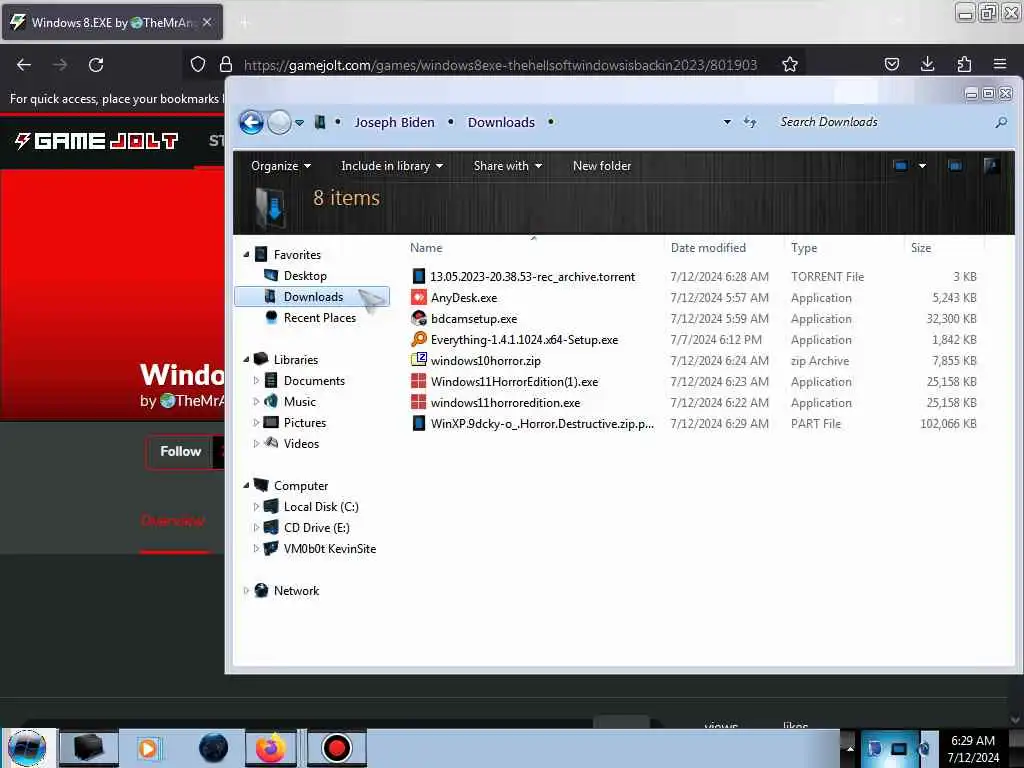Click the Search Downloads field
This screenshot has height=768, width=1024.
coord(884,122)
